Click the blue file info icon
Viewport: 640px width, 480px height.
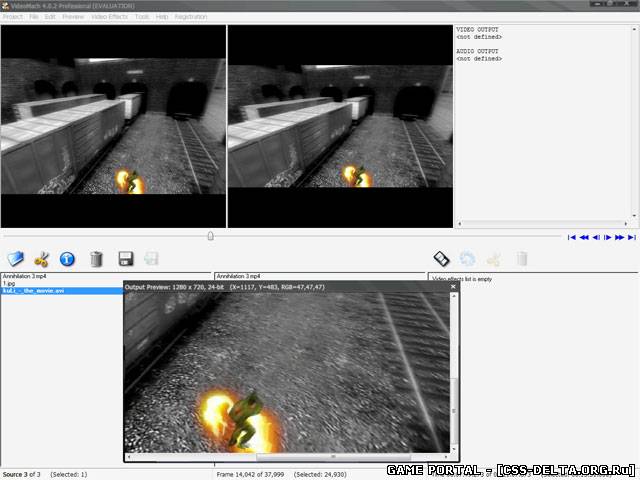coord(67,259)
